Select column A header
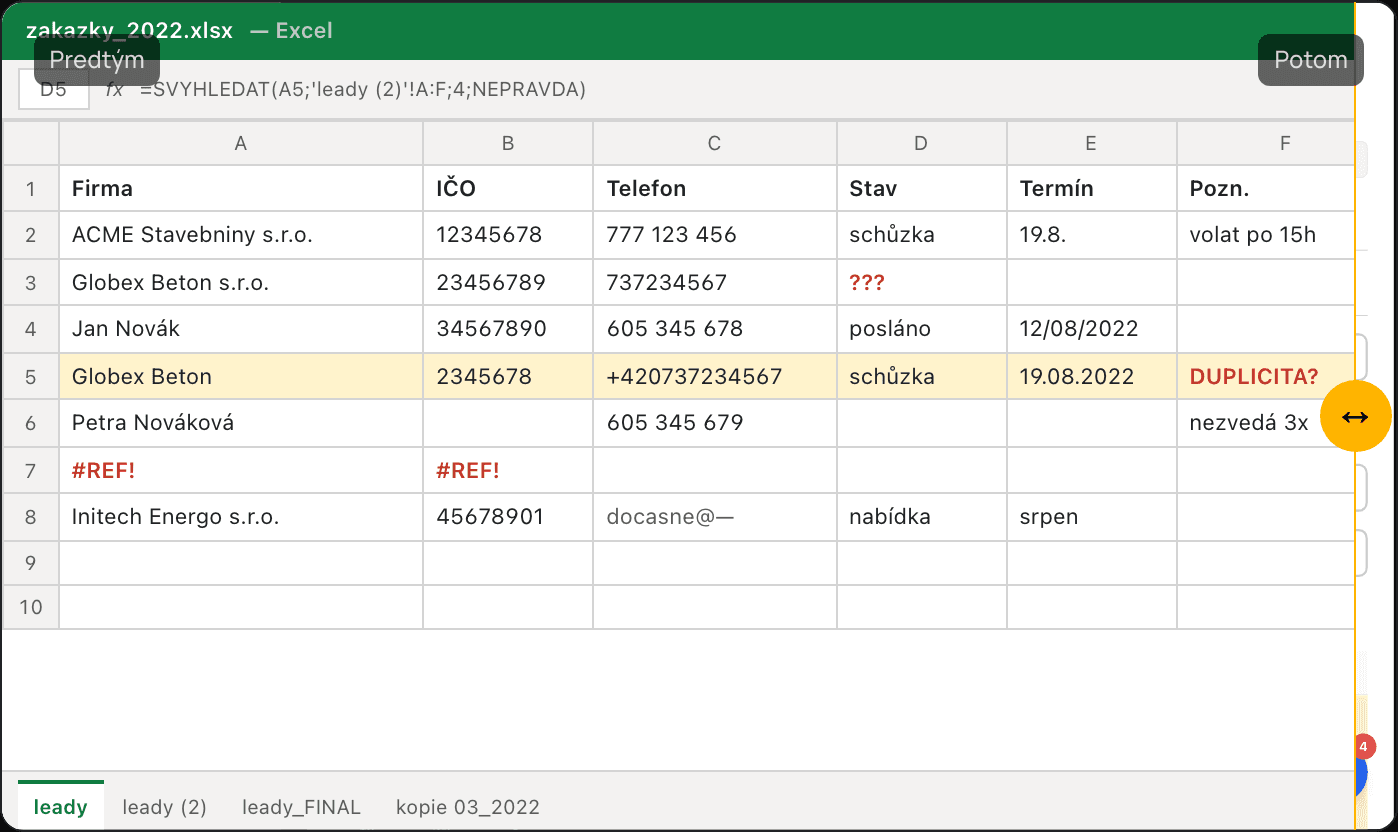 click(241, 143)
